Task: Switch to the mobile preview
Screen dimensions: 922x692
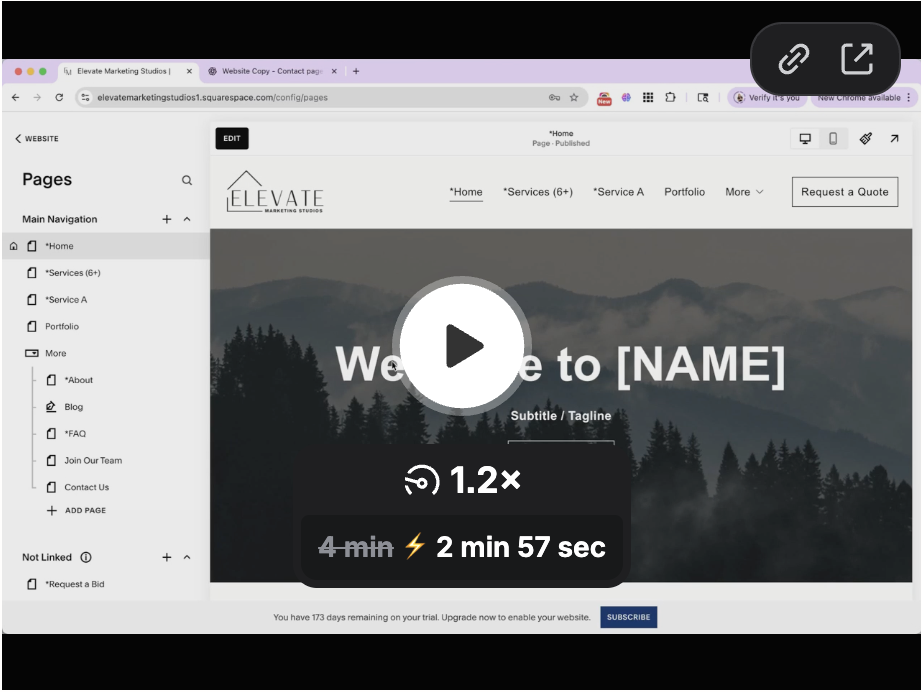Action: point(833,139)
